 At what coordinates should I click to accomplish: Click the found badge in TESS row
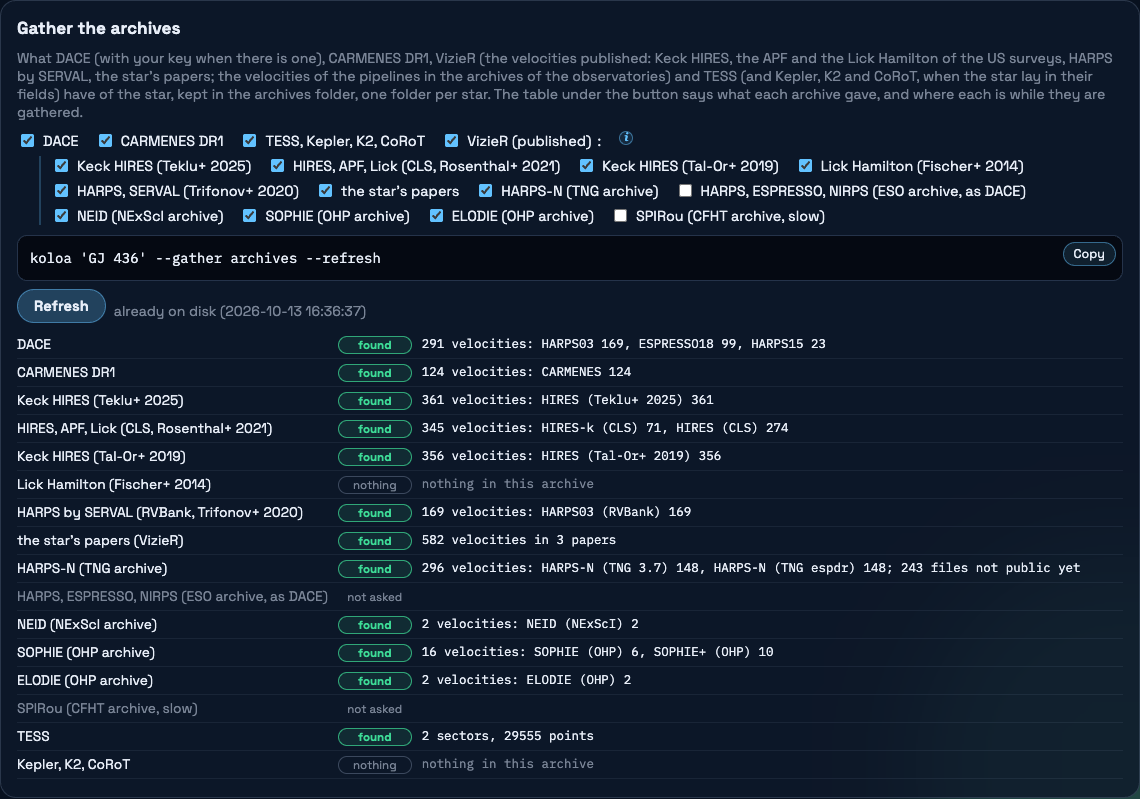point(374,736)
